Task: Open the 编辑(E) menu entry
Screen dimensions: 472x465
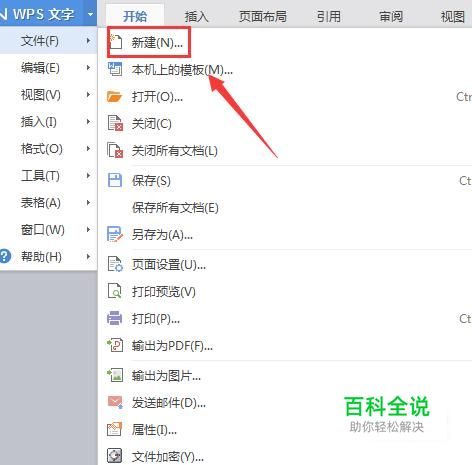Action: coord(48,68)
